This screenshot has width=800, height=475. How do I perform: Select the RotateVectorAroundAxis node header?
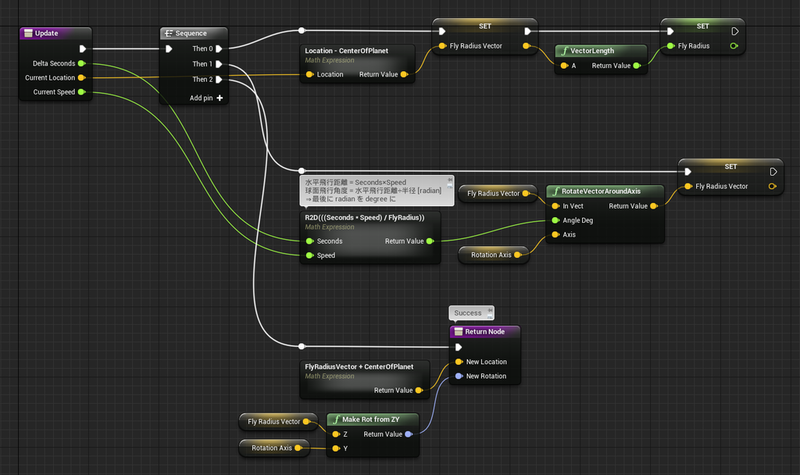(605, 191)
